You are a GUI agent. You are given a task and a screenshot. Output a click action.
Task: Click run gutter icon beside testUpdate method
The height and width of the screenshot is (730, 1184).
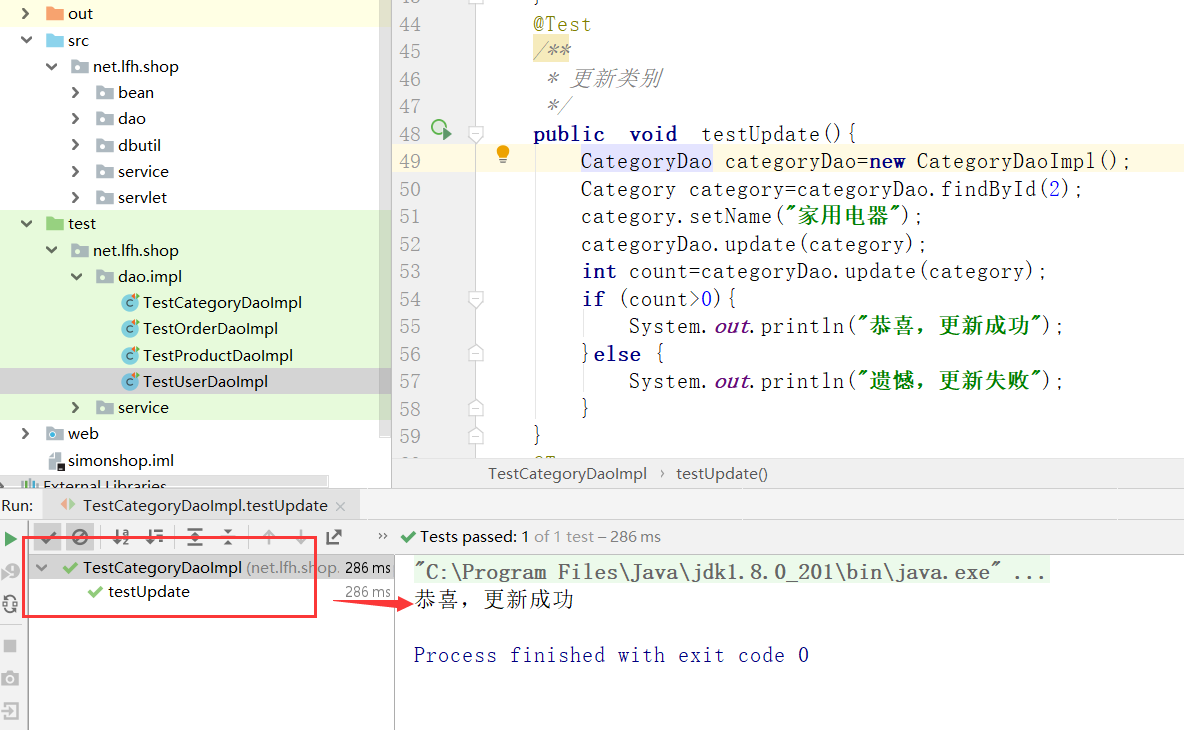click(441, 130)
